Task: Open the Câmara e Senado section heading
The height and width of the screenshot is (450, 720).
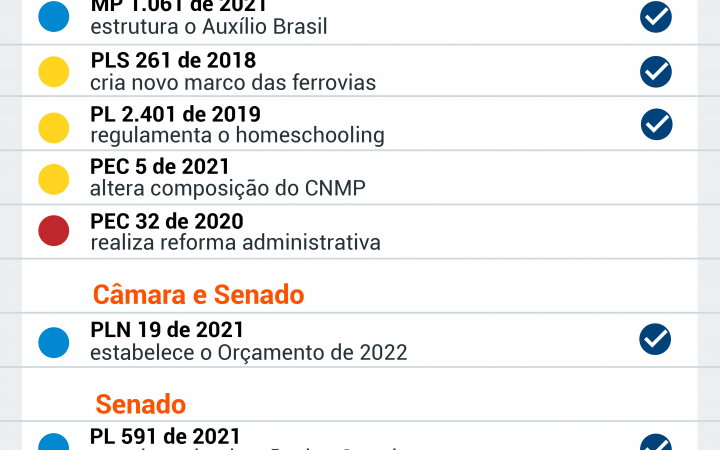Action: pos(198,294)
